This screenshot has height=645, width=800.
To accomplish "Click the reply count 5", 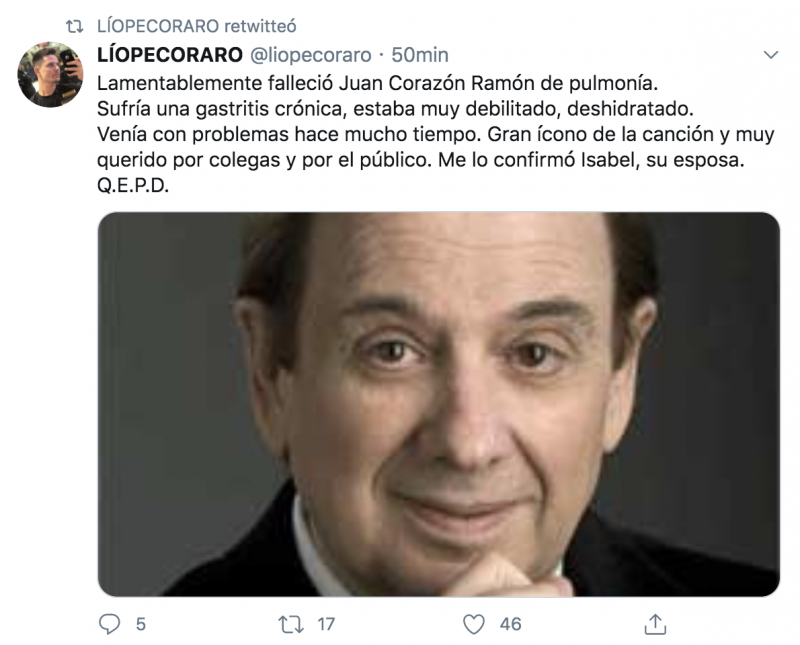I will (x=141, y=624).
